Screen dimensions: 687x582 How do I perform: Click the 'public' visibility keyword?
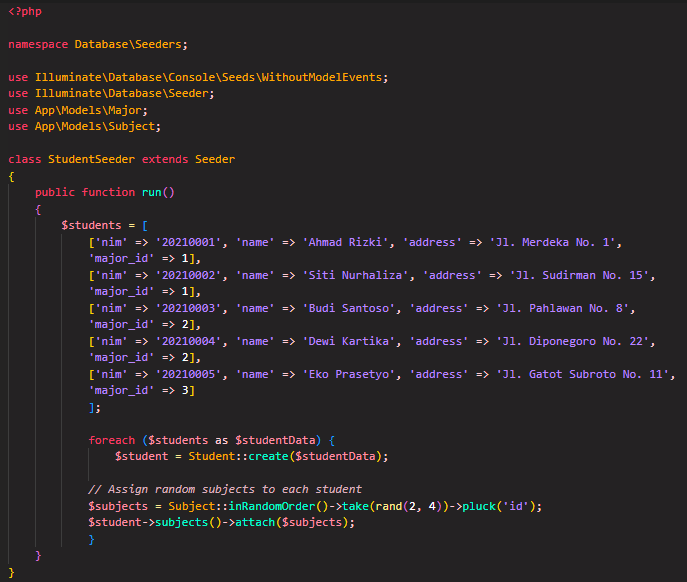click(55, 192)
